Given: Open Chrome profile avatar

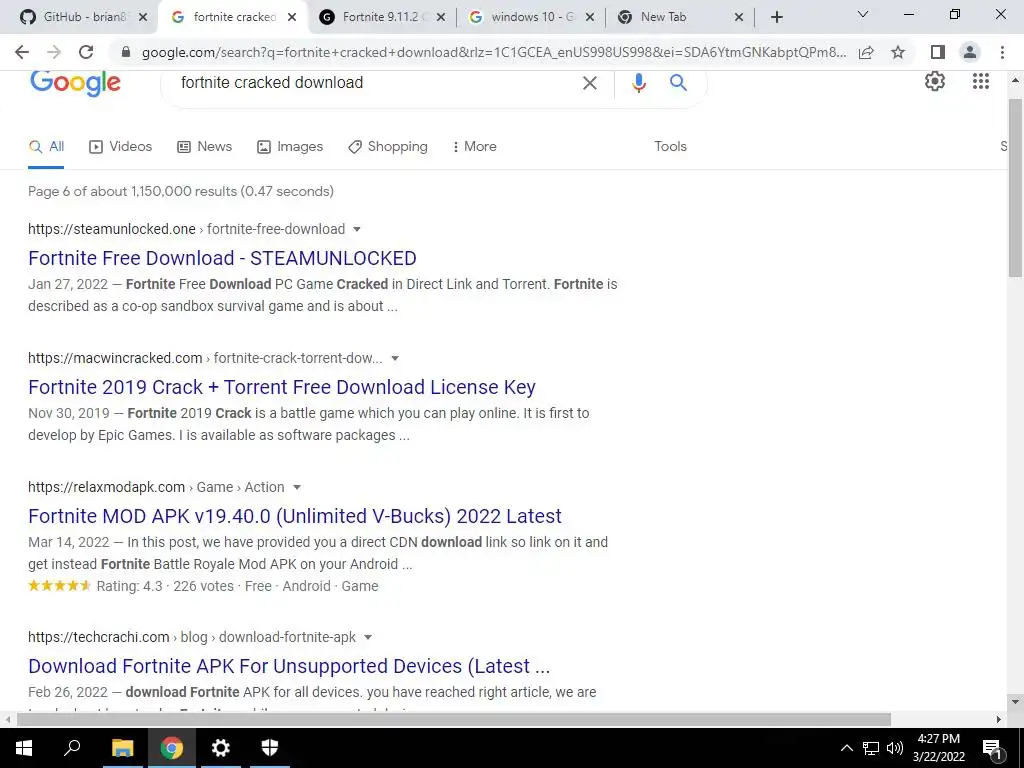Looking at the screenshot, I should pyautogui.click(x=970, y=52).
